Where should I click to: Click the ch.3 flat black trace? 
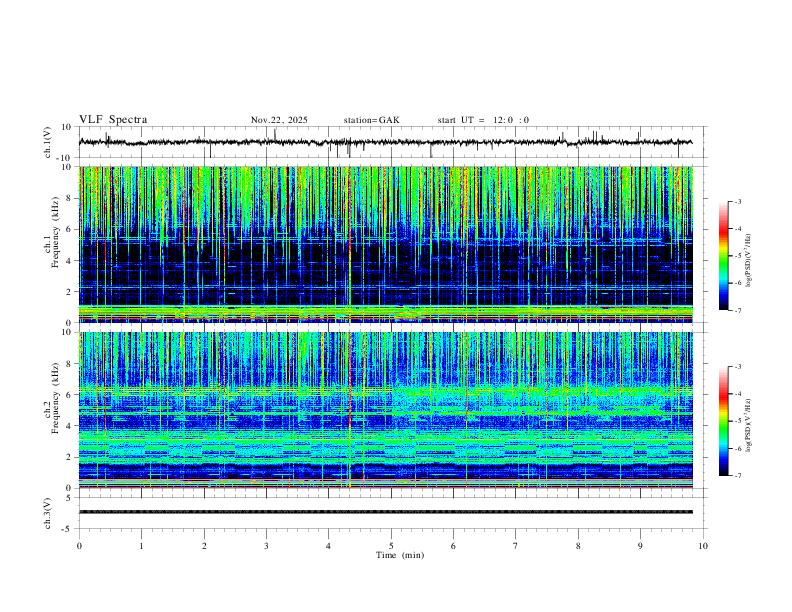click(x=386, y=512)
